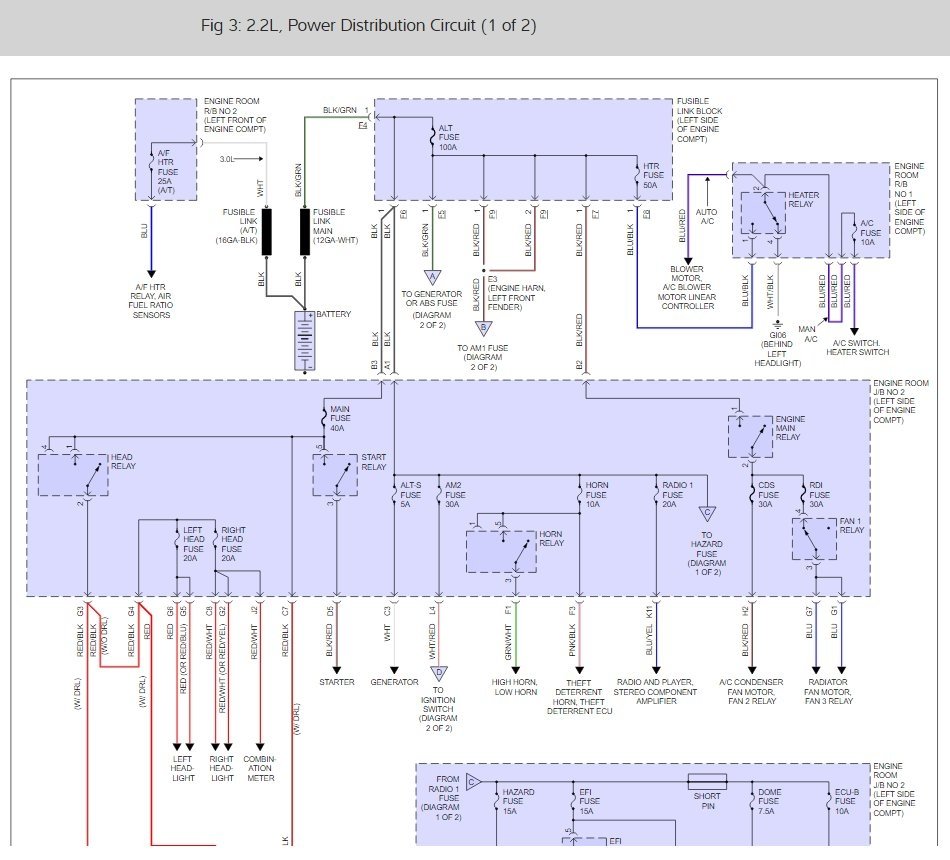The height and width of the screenshot is (860, 950).
Task: Click 'COMBINATION METER' label
Action: click(x=260, y=768)
